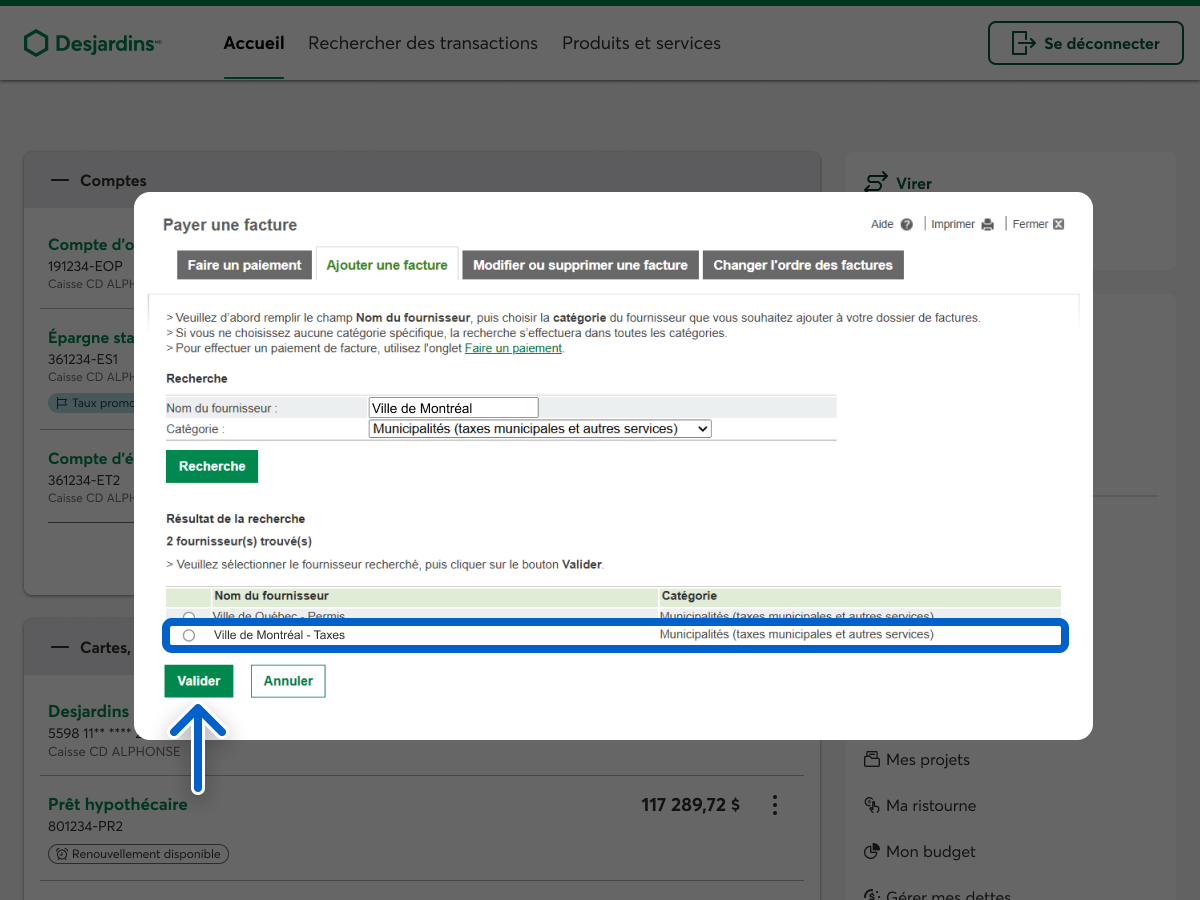
Task: Select Ville de Montréal - Taxes radio button
Action: pyautogui.click(x=189, y=635)
